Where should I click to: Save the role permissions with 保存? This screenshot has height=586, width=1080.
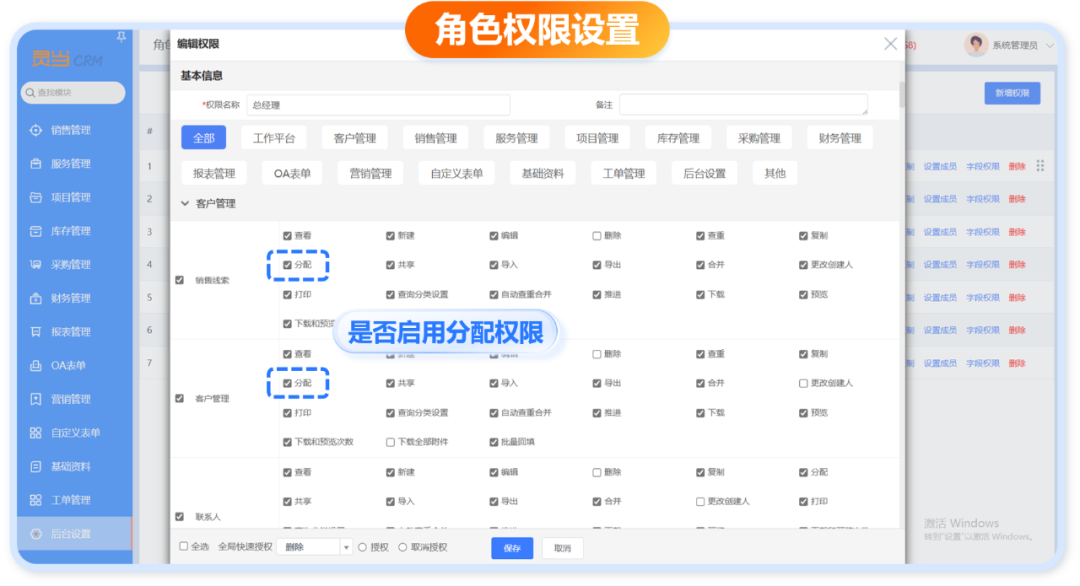coord(512,547)
